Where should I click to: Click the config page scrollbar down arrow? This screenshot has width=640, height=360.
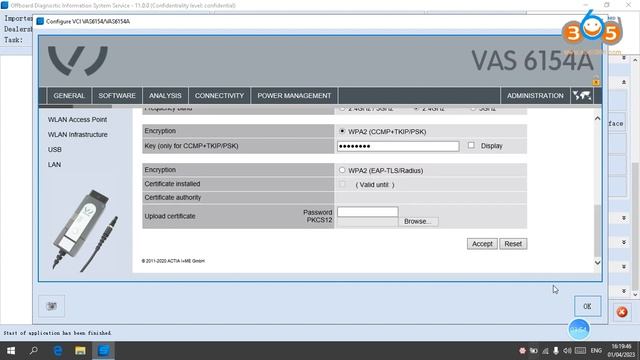tap(597, 262)
